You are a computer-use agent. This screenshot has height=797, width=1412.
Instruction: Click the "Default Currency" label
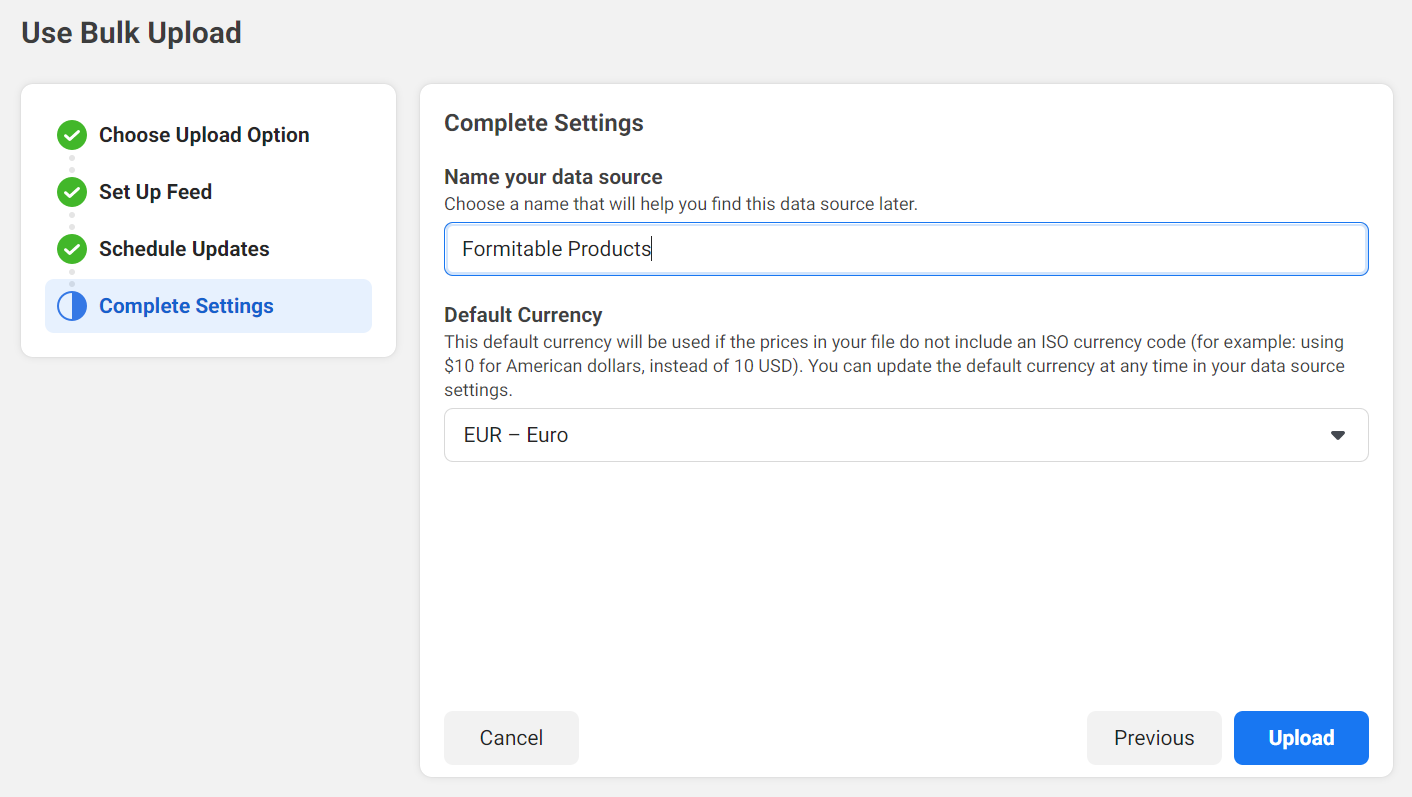523,315
